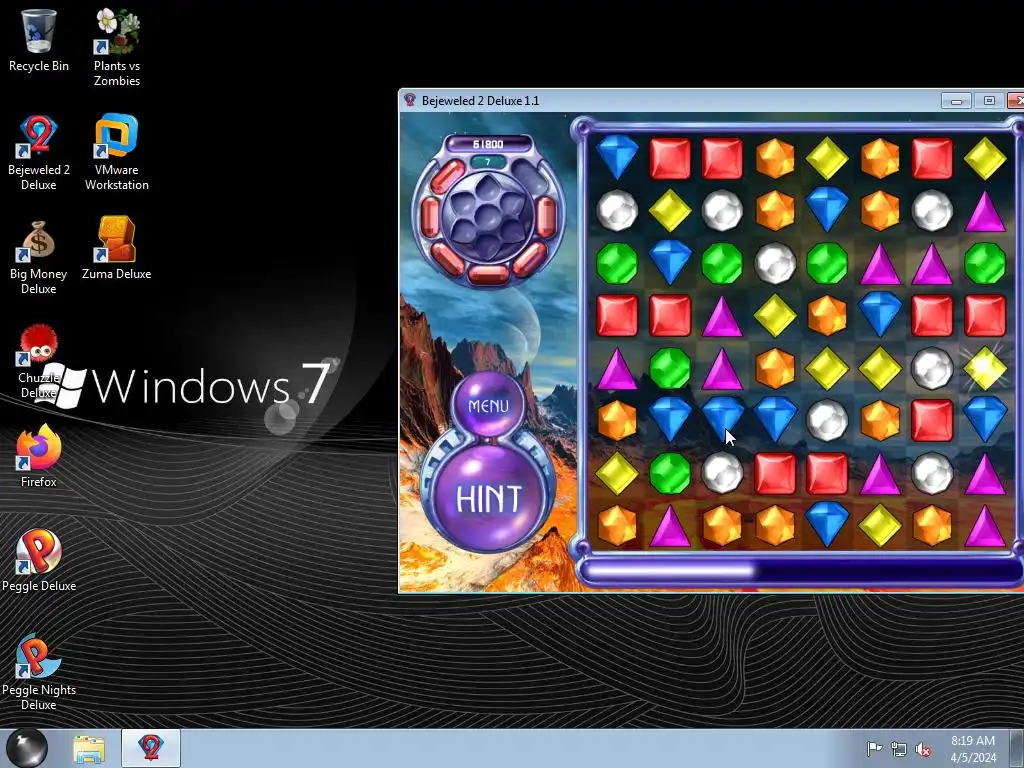The height and width of the screenshot is (768, 1024).
Task: Select the sparkling yellow hint gem
Action: click(x=985, y=368)
